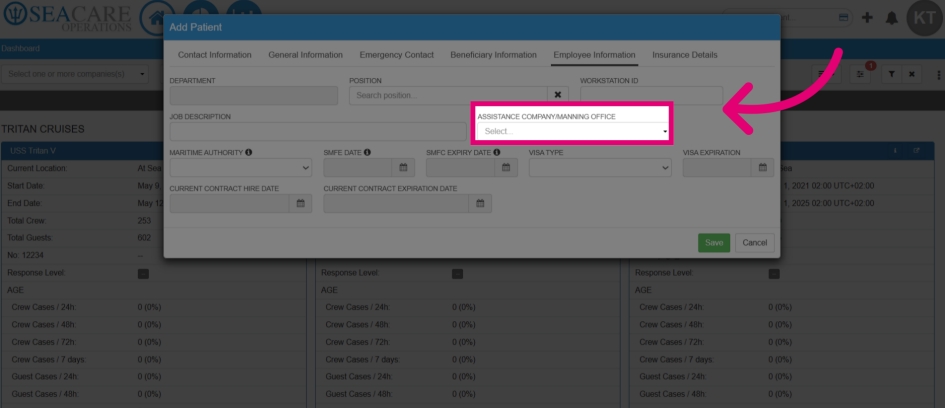The image size is (945, 408).
Task: Open KT user avatar menu
Action: pyautogui.click(x=924, y=18)
